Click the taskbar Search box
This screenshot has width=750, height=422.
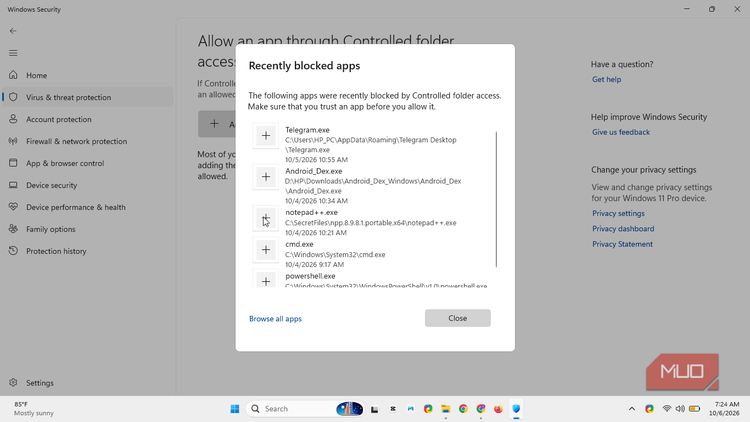(305, 409)
